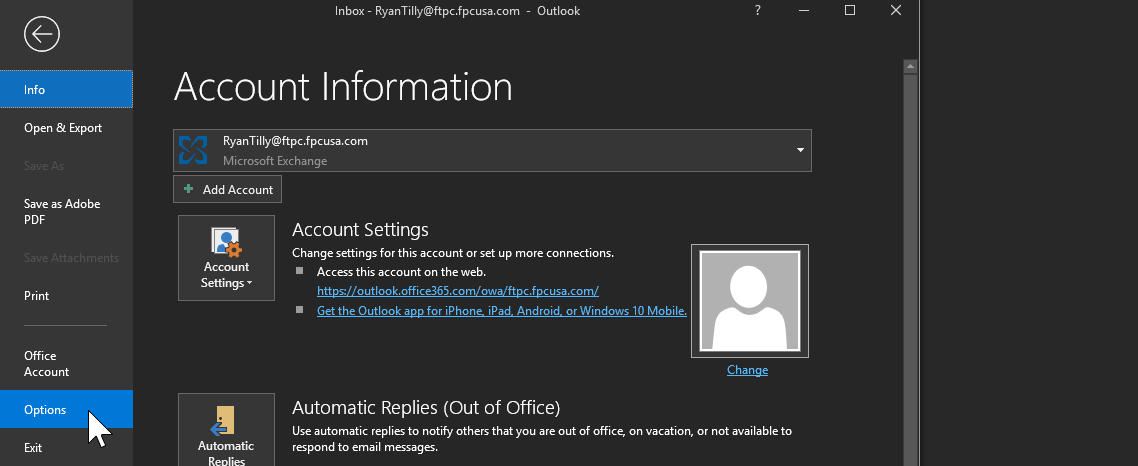Viewport: 1138px width, 466px height.
Task: Choose Save as Adobe PDF
Action: (x=66, y=211)
